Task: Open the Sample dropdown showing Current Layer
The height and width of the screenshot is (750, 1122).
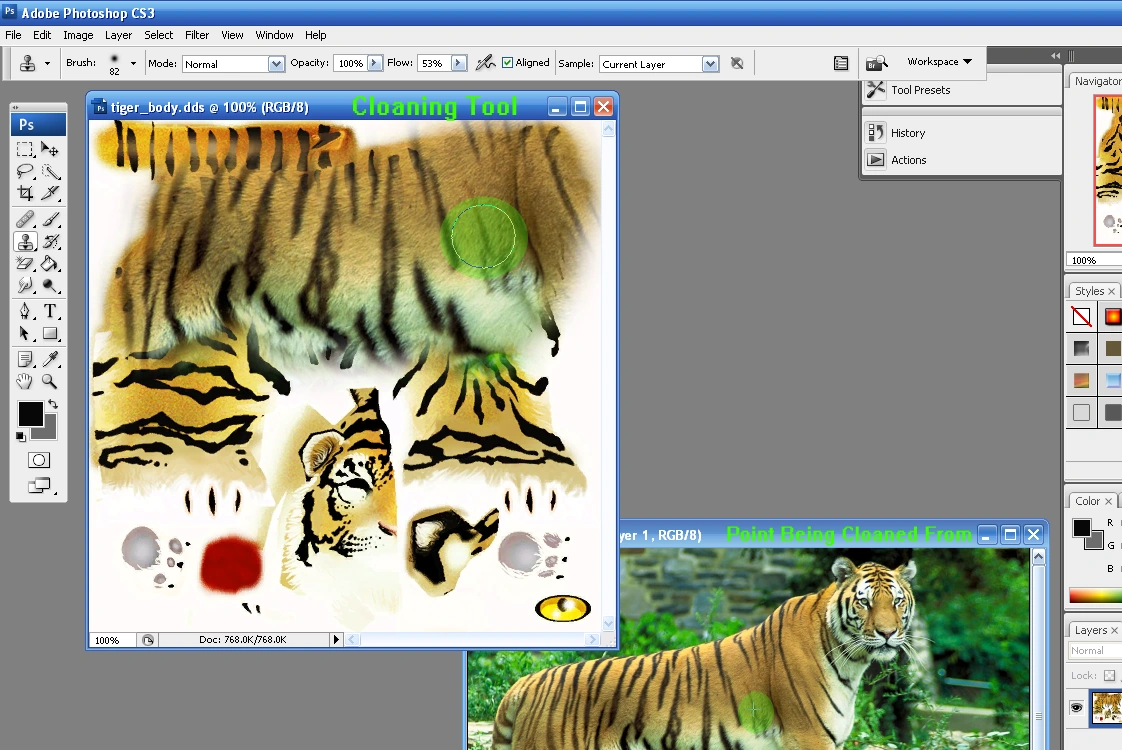Action: 659,63
